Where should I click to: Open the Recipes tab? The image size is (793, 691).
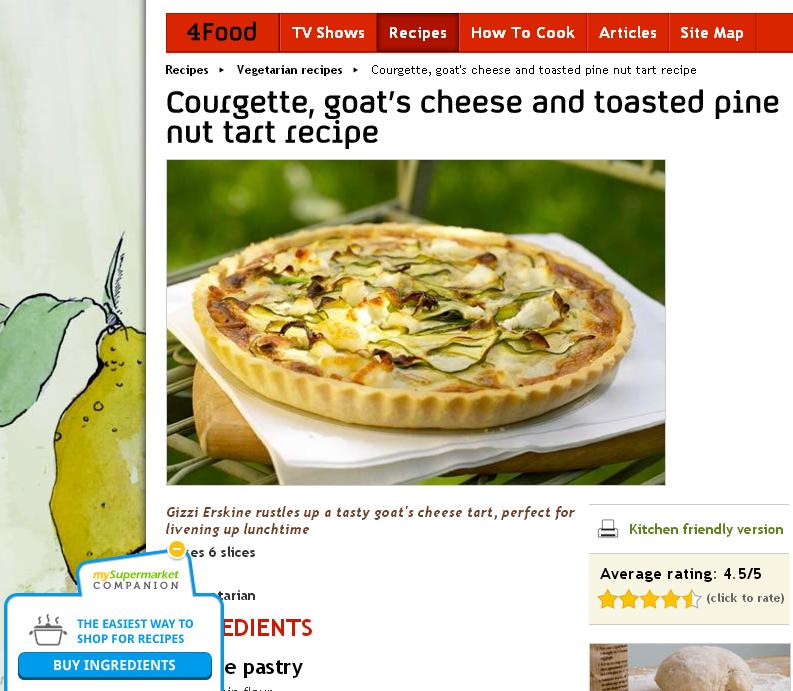[418, 33]
